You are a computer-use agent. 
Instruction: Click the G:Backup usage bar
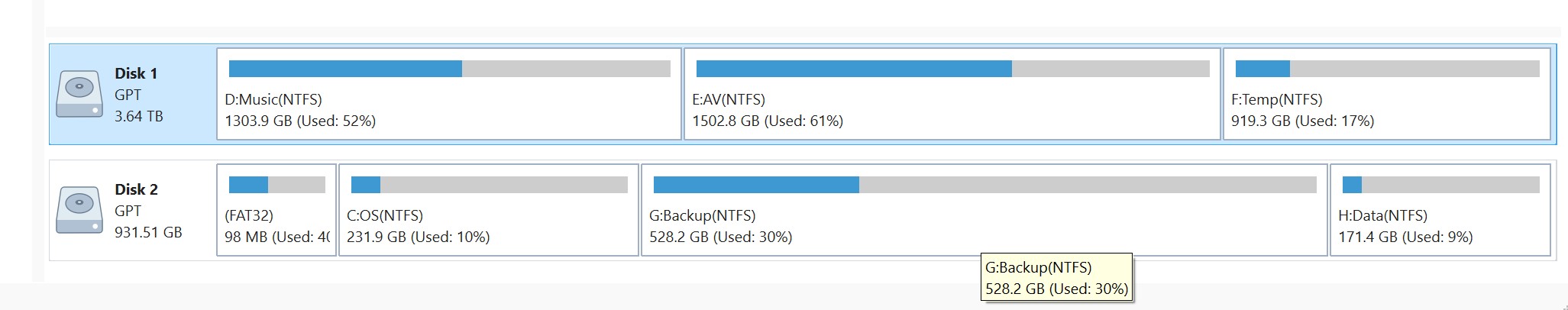click(x=985, y=185)
